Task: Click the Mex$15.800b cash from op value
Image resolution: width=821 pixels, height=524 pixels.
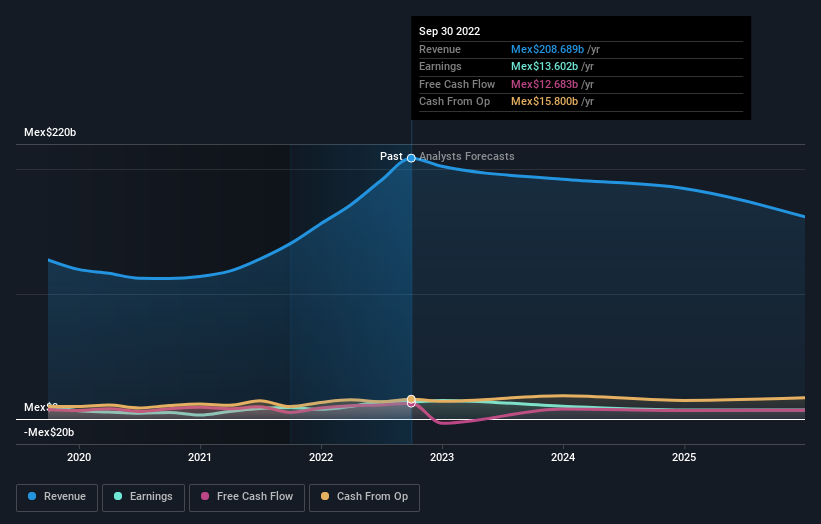Action: (x=545, y=102)
